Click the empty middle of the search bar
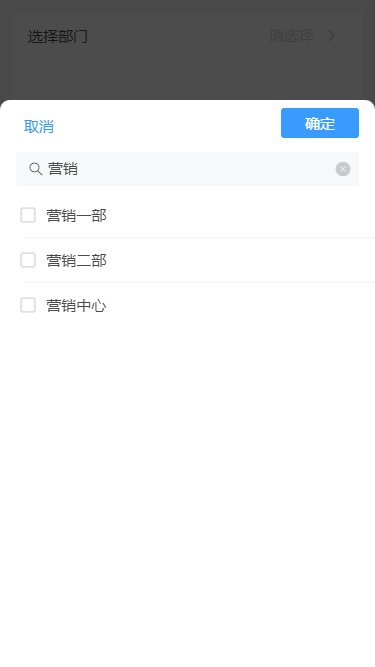 pos(204,169)
